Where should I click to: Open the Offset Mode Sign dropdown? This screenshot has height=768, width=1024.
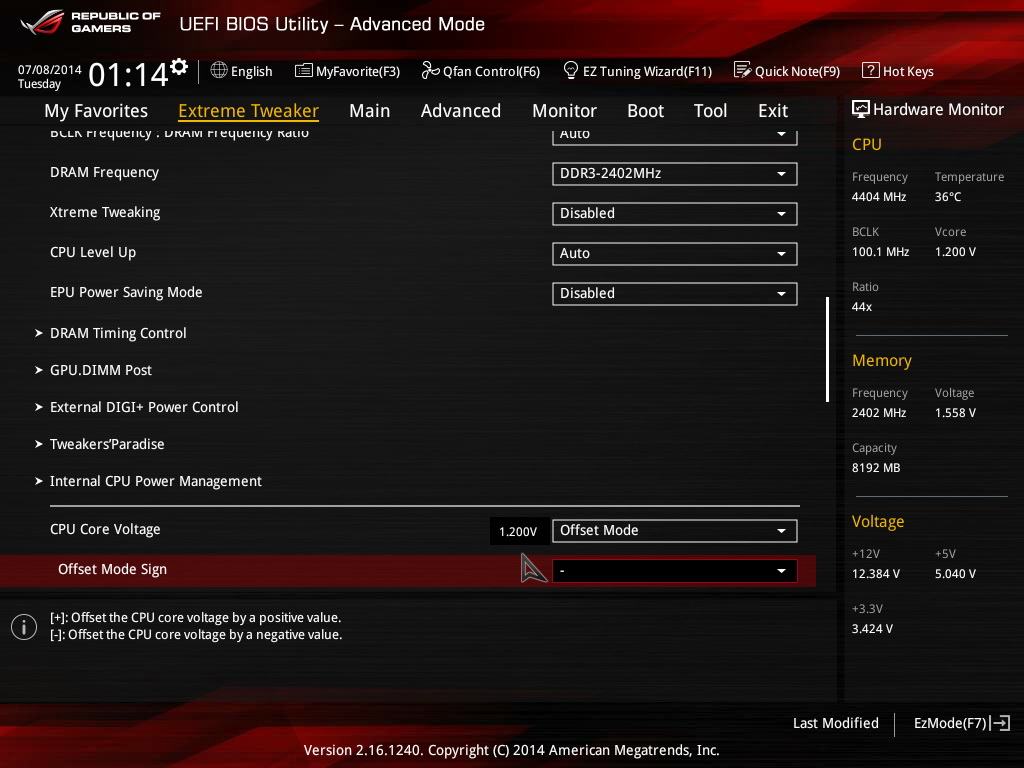675,571
